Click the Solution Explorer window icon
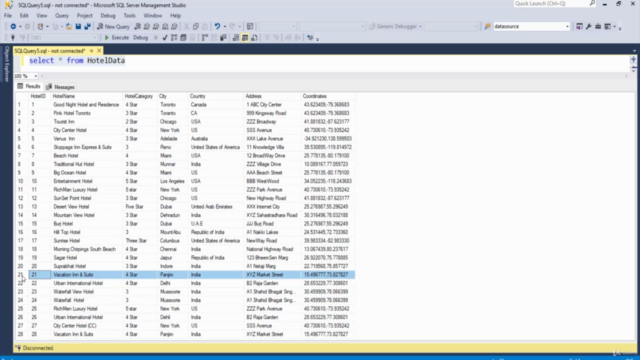 pyautogui.click(x=580, y=26)
